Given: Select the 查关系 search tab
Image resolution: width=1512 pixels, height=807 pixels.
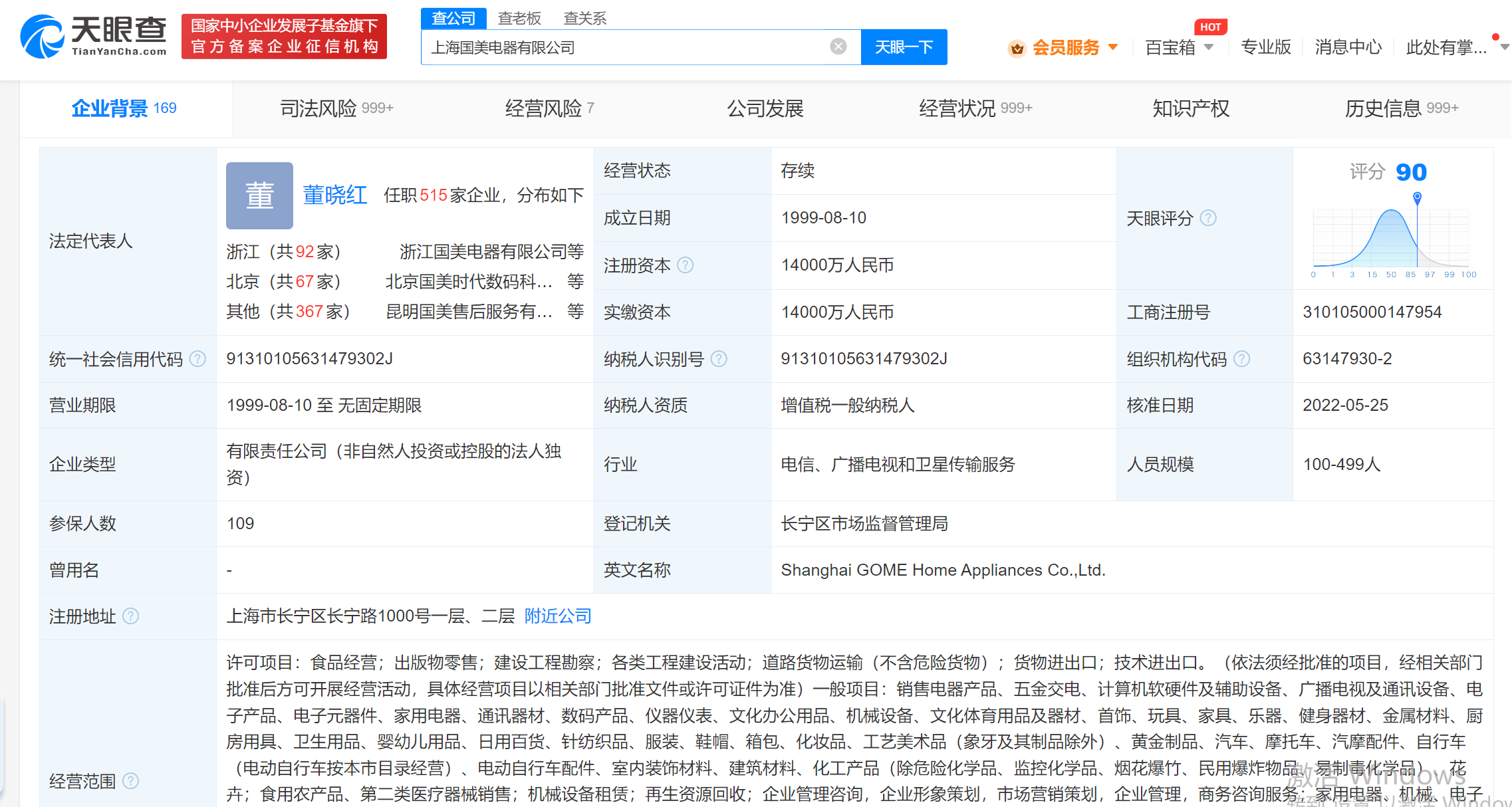Looking at the screenshot, I should pos(585,18).
